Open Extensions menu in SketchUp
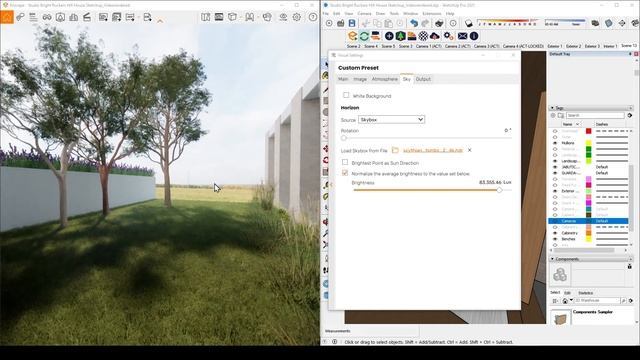The image size is (640, 360). pos(431,13)
